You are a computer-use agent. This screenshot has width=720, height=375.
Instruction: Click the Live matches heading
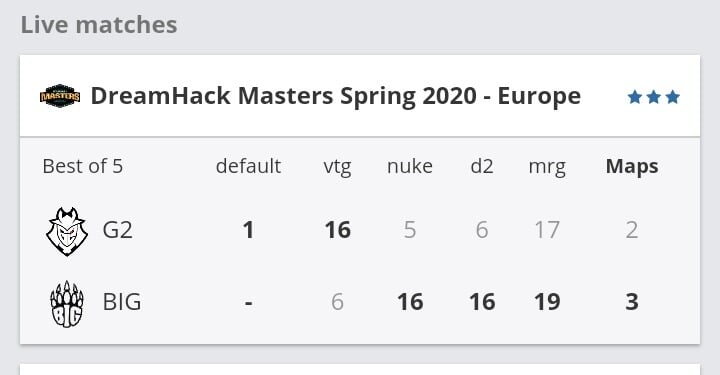(99, 25)
